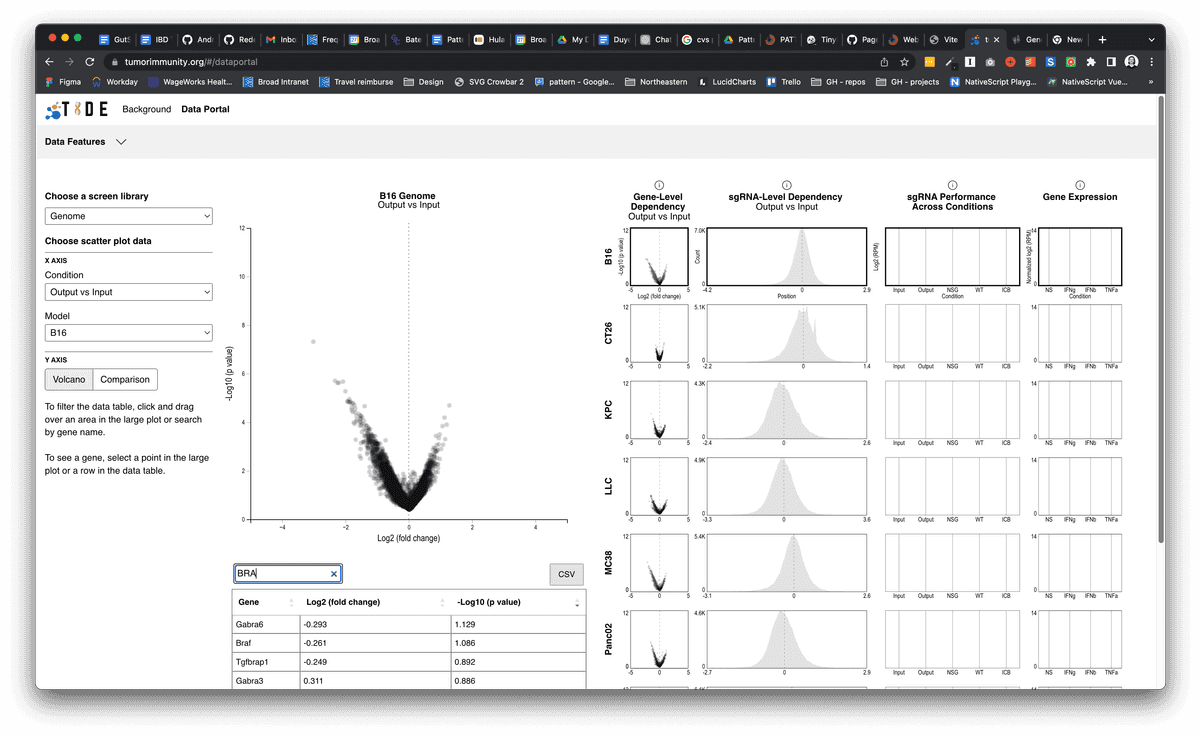Image resolution: width=1200 pixels, height=736 pixels.
Task: Click info icon above Gene Expression
Action: tap(1080, 185)
